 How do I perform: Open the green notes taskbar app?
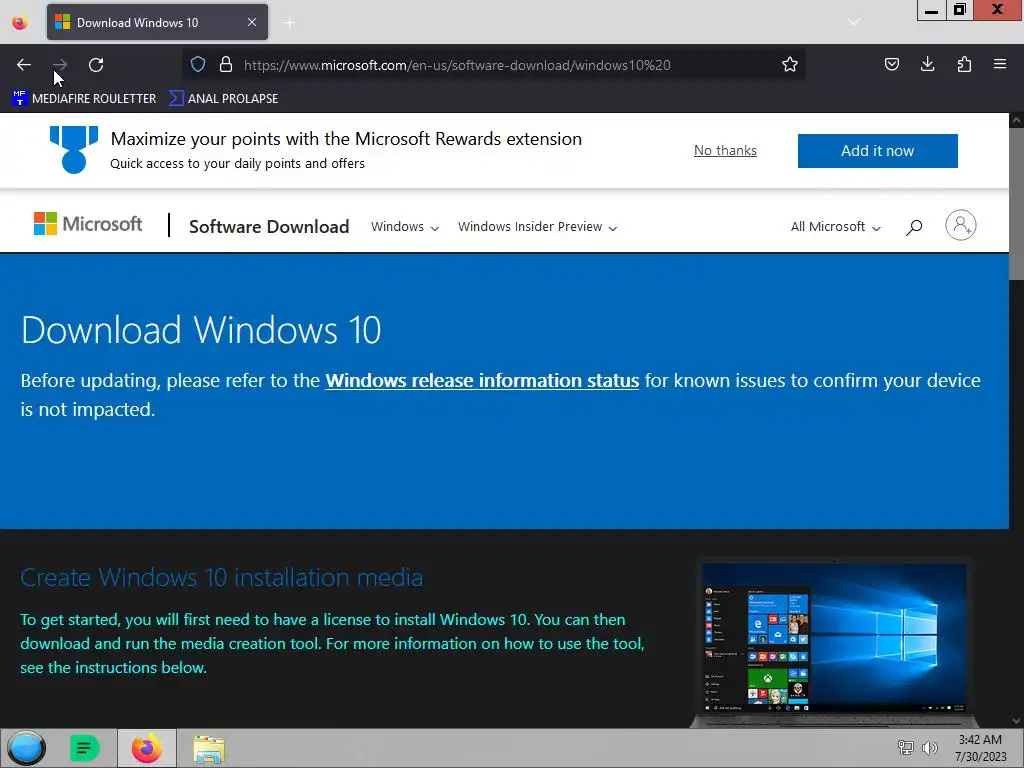tap(84, 748)
